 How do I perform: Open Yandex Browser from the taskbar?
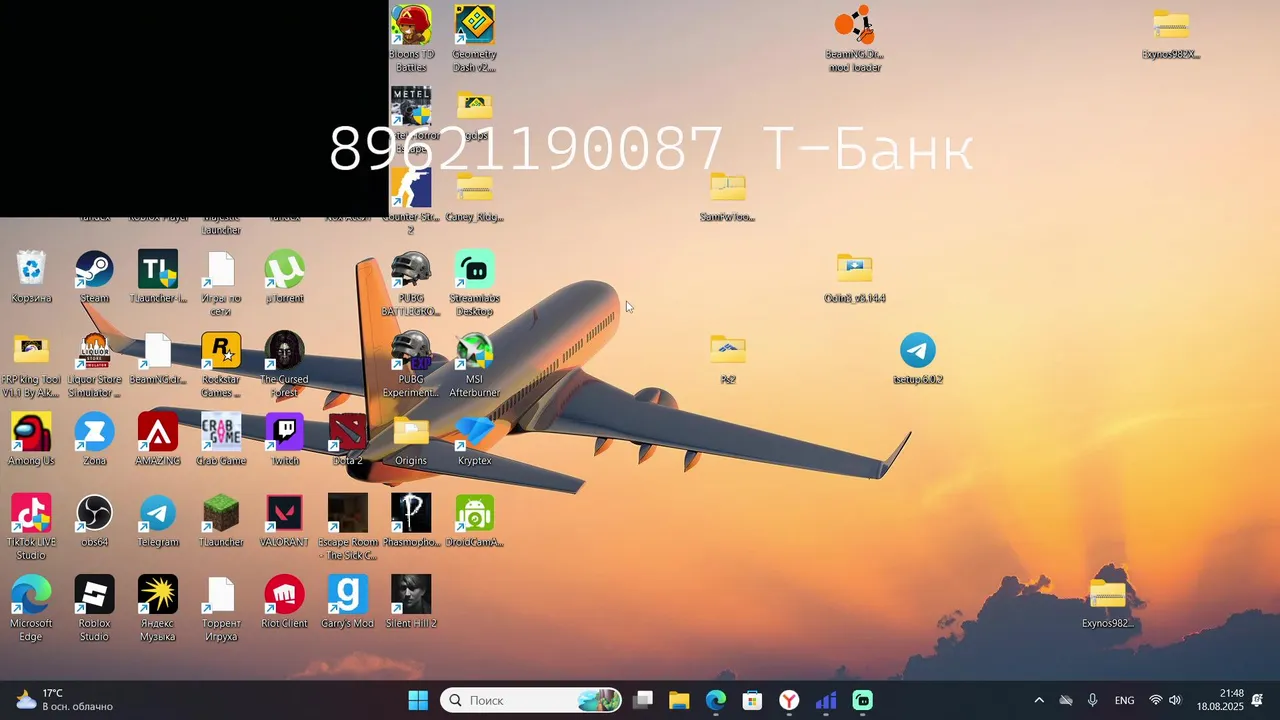click(x=789, y=700)
